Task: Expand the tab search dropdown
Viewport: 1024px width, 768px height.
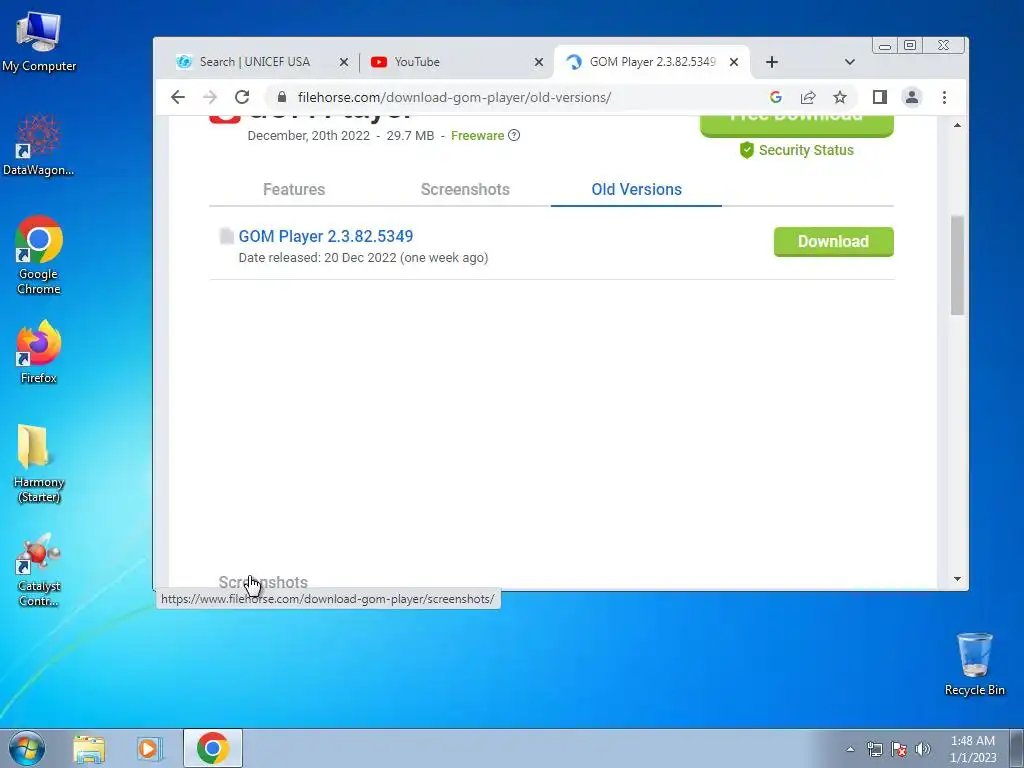Action: click(x=850, y=62)
